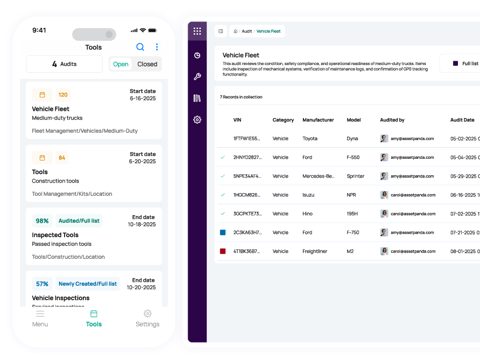Viewport: 480px width, 364px height.
Task: Click the Mercedes-Be.. manufacturer cell
Action: [319, 176]
